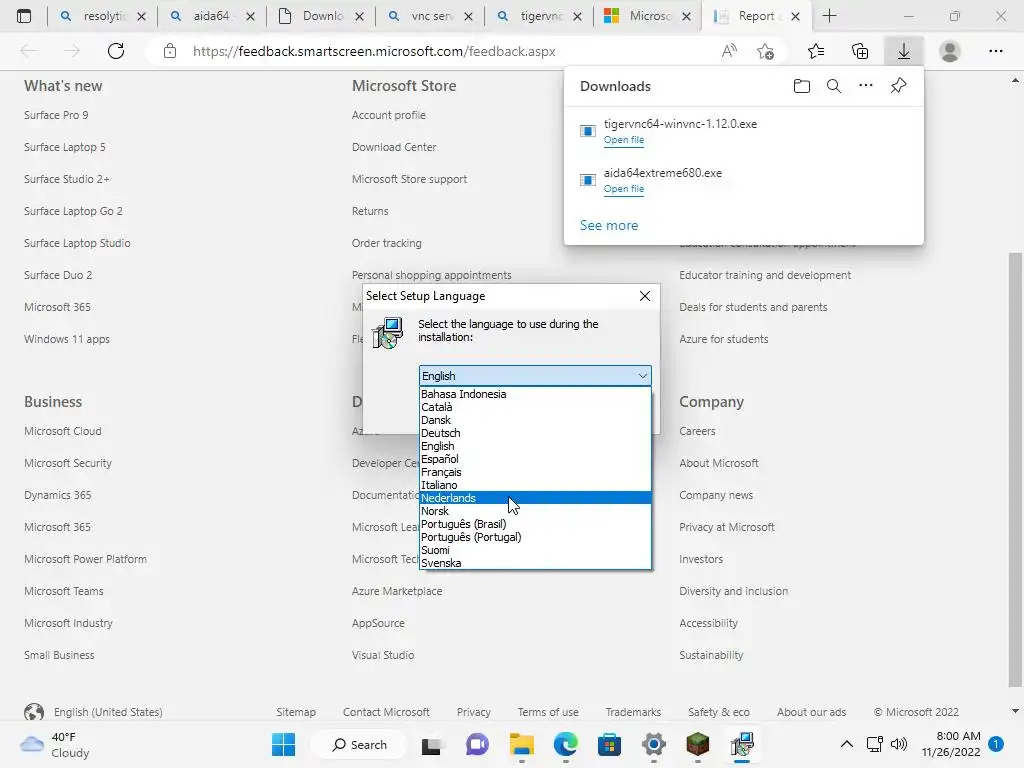Click the volume tray icon
Viewport: 1024px width, 768px height.
(899, 744)
